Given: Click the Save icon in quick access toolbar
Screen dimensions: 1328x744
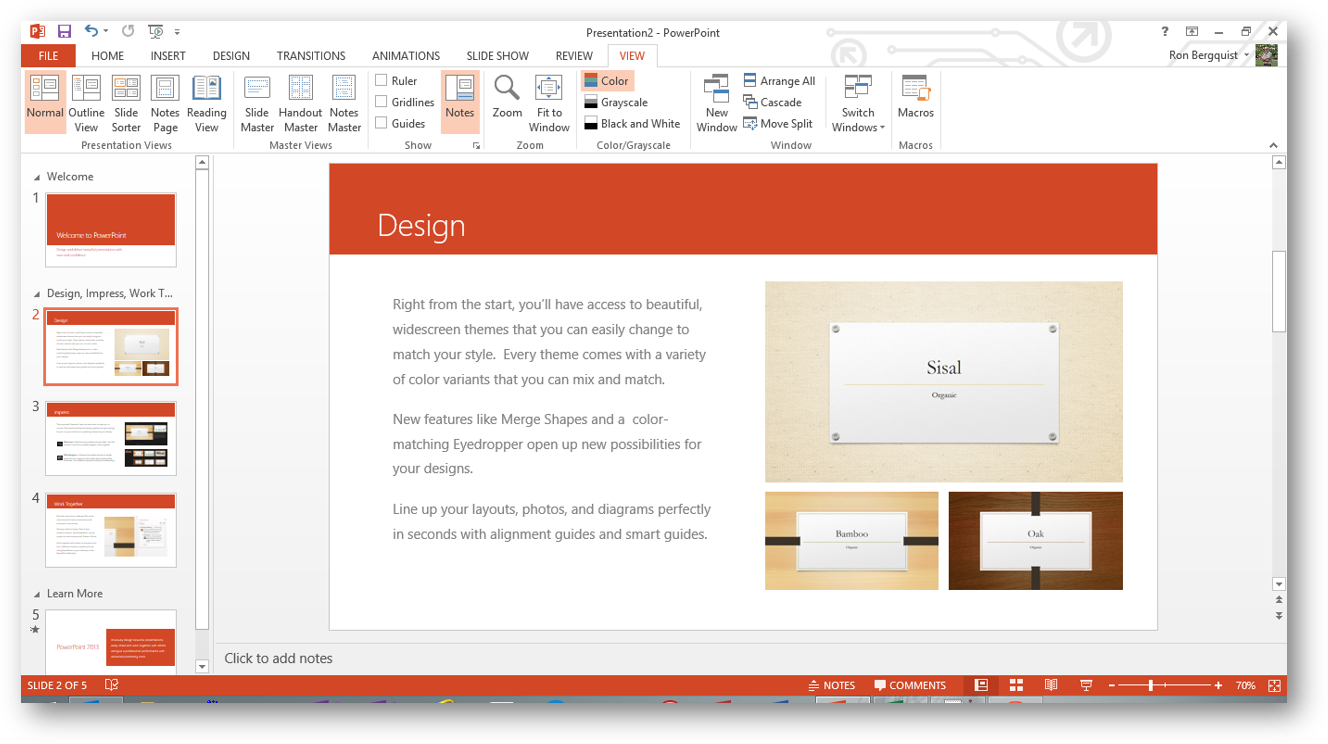Looking at the screenshot, I should [64, 32].
